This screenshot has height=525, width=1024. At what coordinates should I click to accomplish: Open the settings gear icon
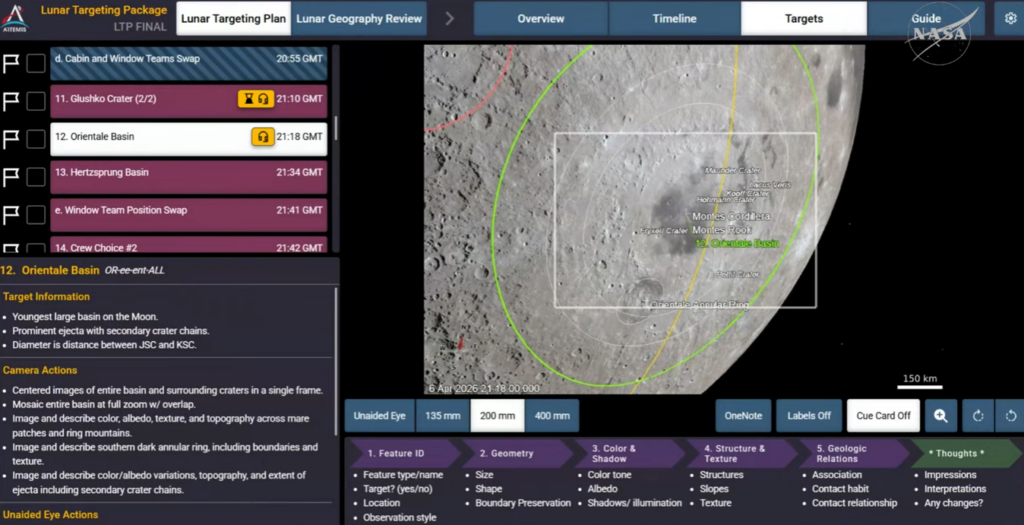click(1007, 19)
